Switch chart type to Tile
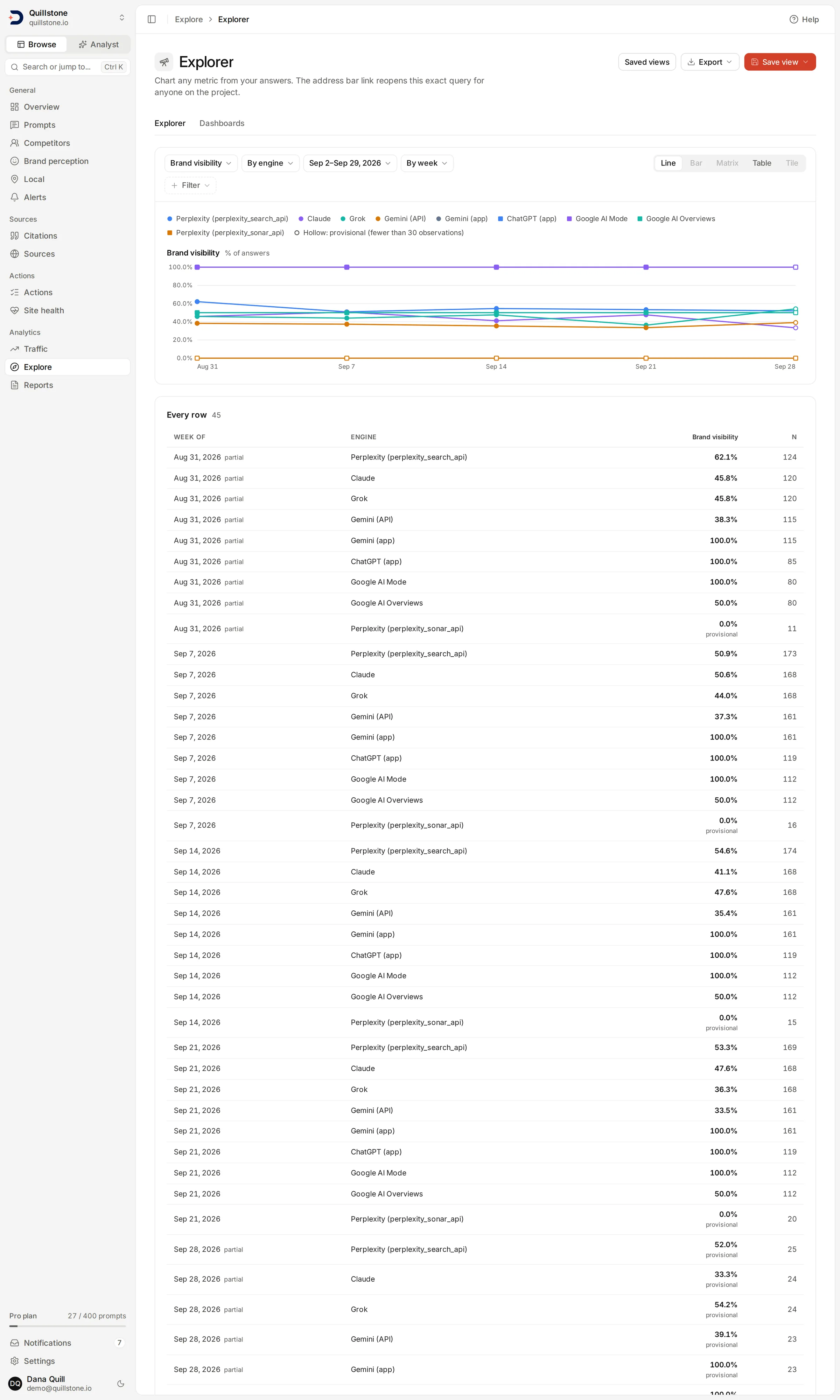This screenshot has width=840, height=1400. point(791,163)
